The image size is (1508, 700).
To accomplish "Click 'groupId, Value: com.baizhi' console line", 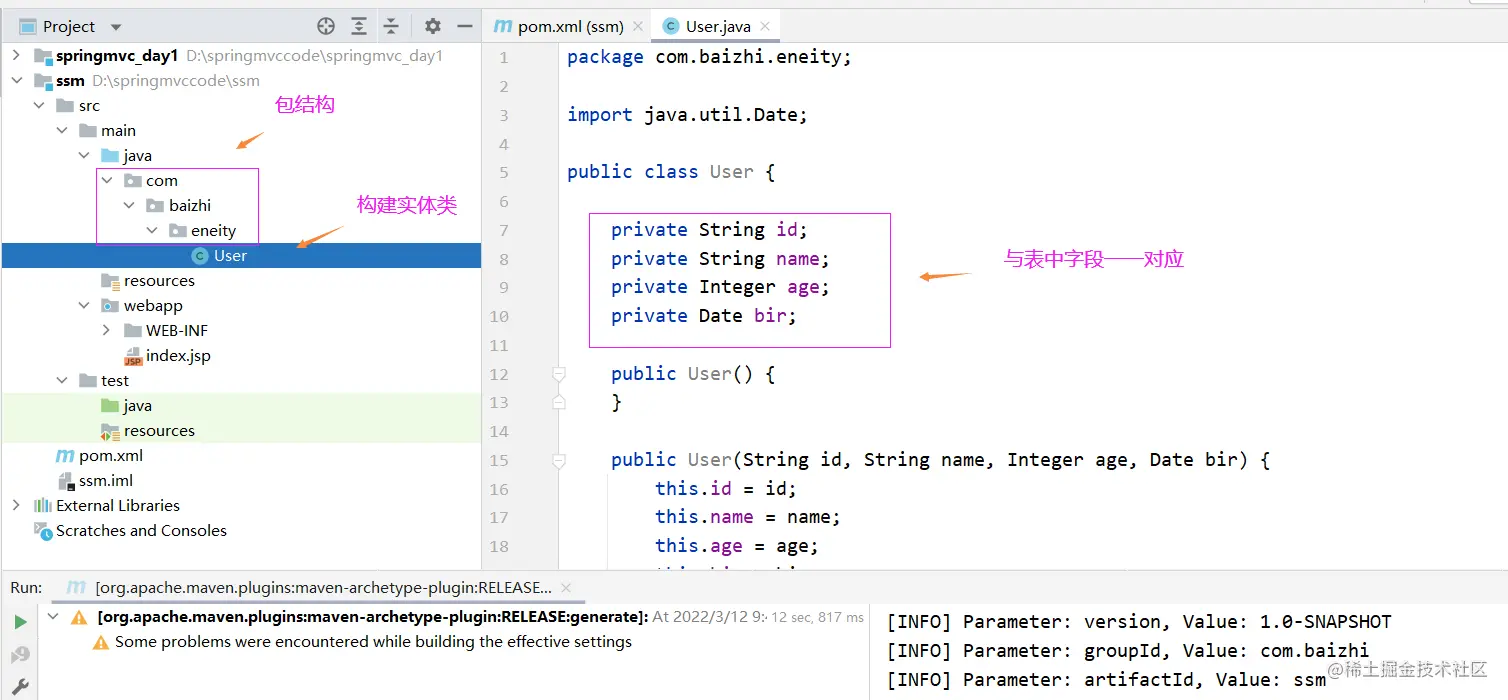I will [1128, 651].
